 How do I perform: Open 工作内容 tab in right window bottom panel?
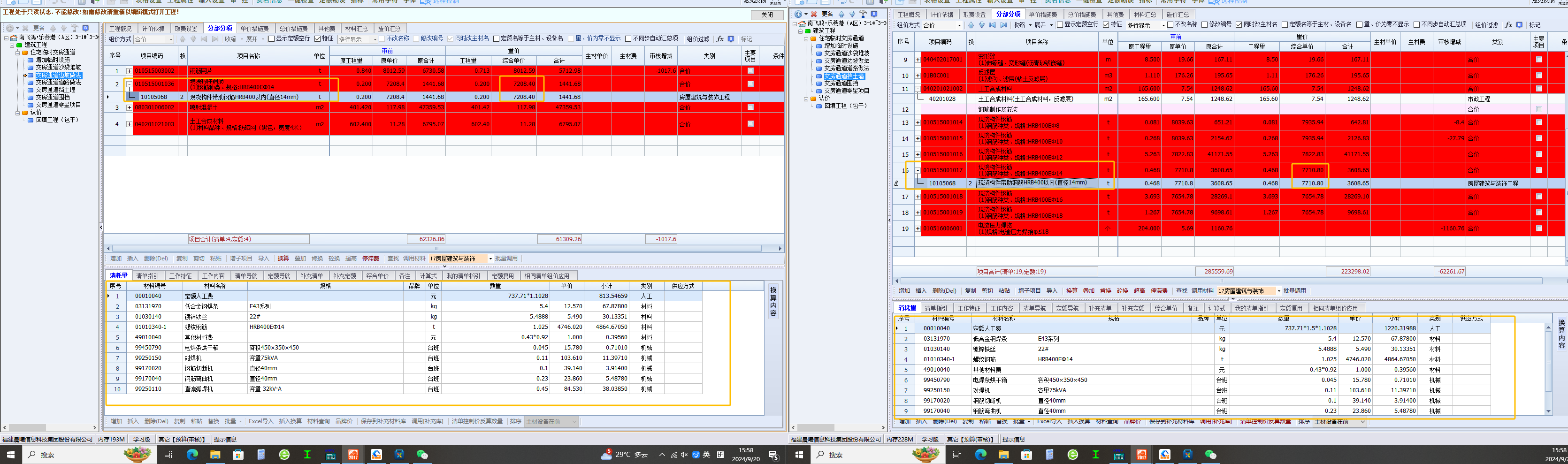(1002, 308)
